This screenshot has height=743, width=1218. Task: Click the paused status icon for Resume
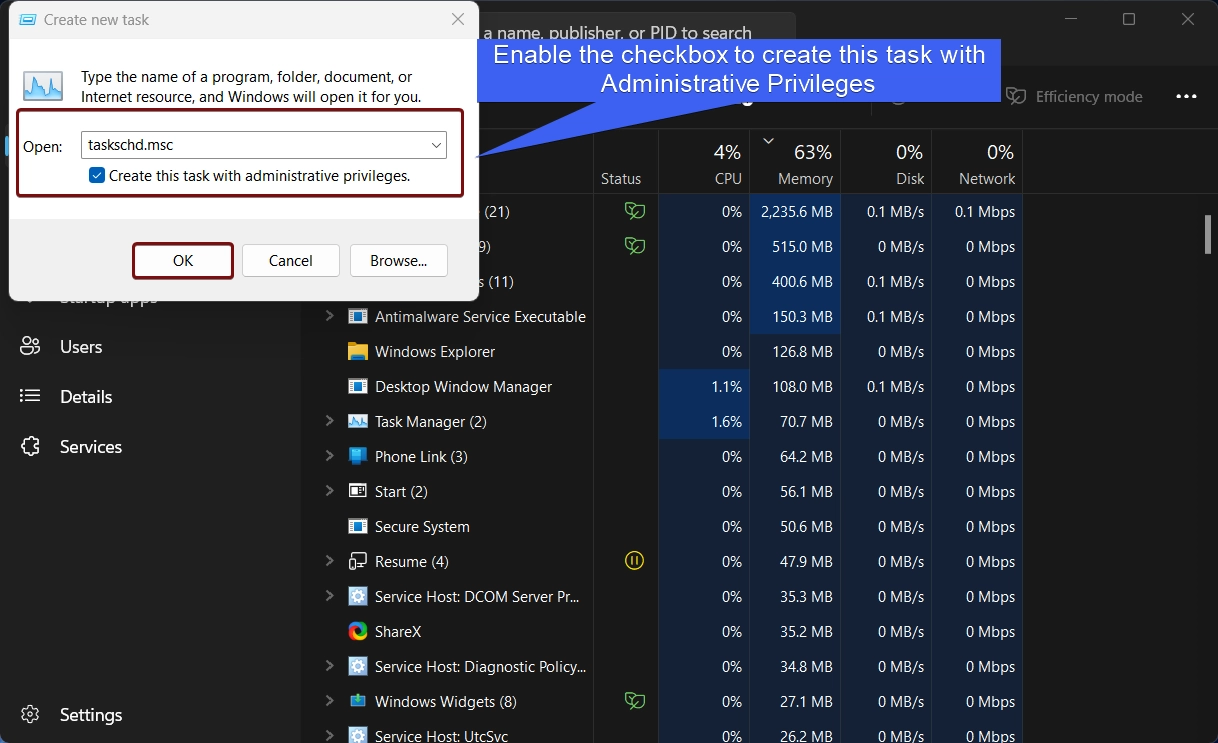point(634,561)
